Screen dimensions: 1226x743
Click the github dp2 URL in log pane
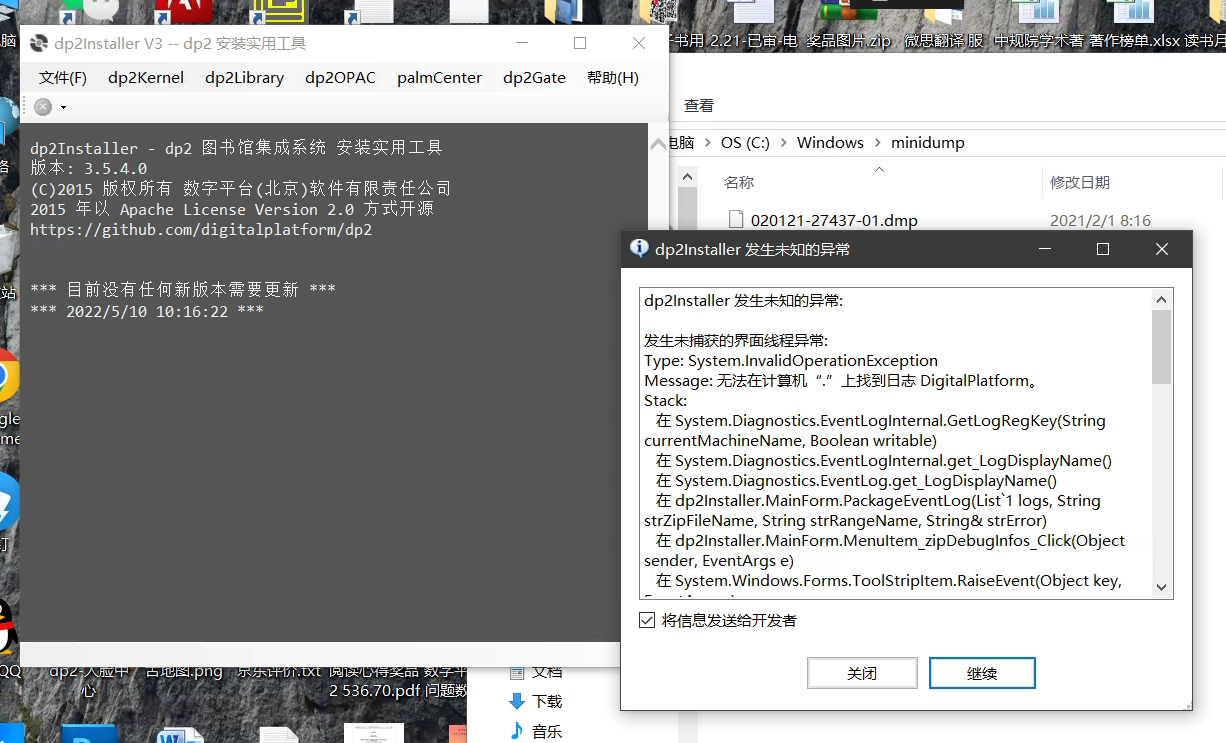[201, 229]
